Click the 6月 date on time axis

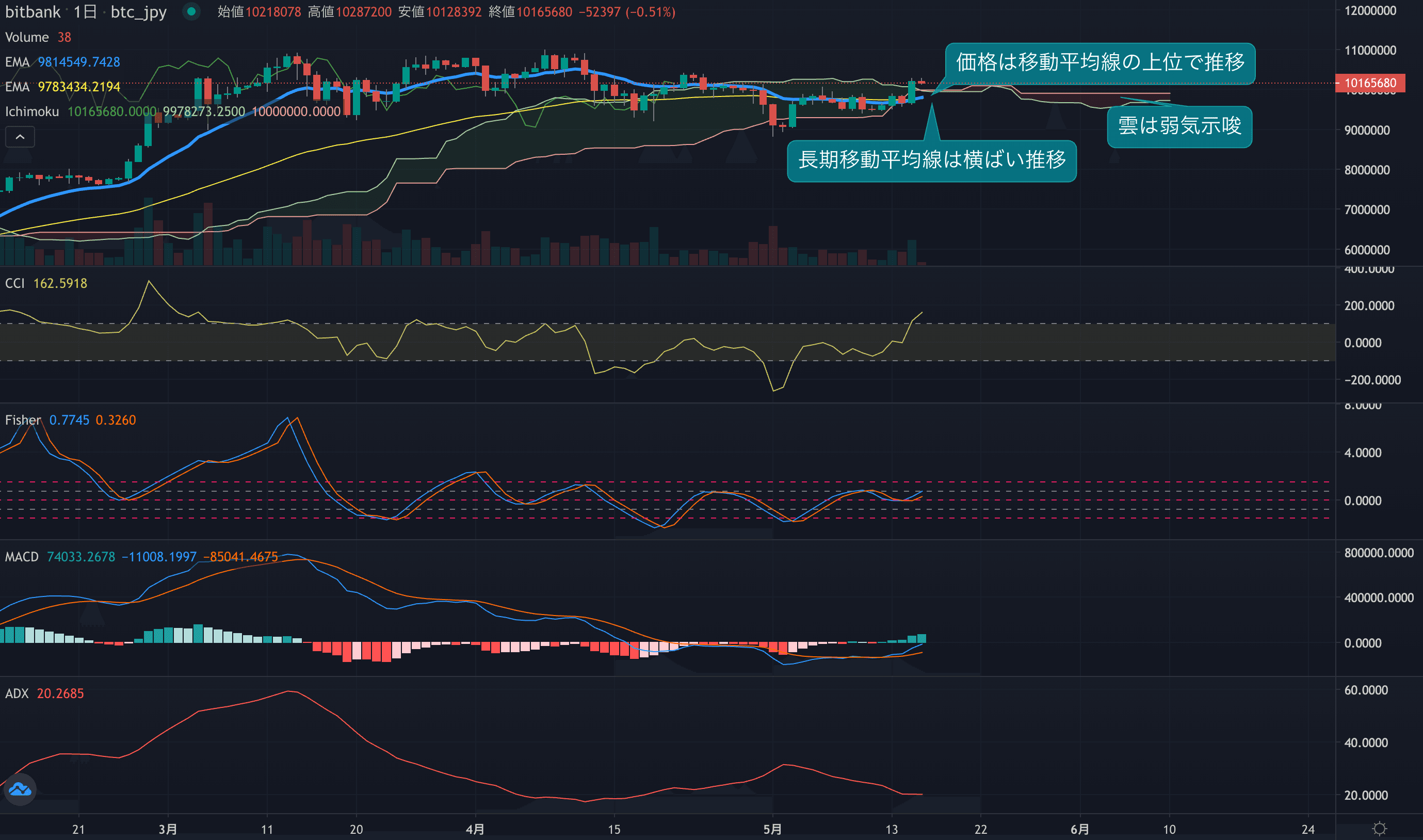[1079, 829]
